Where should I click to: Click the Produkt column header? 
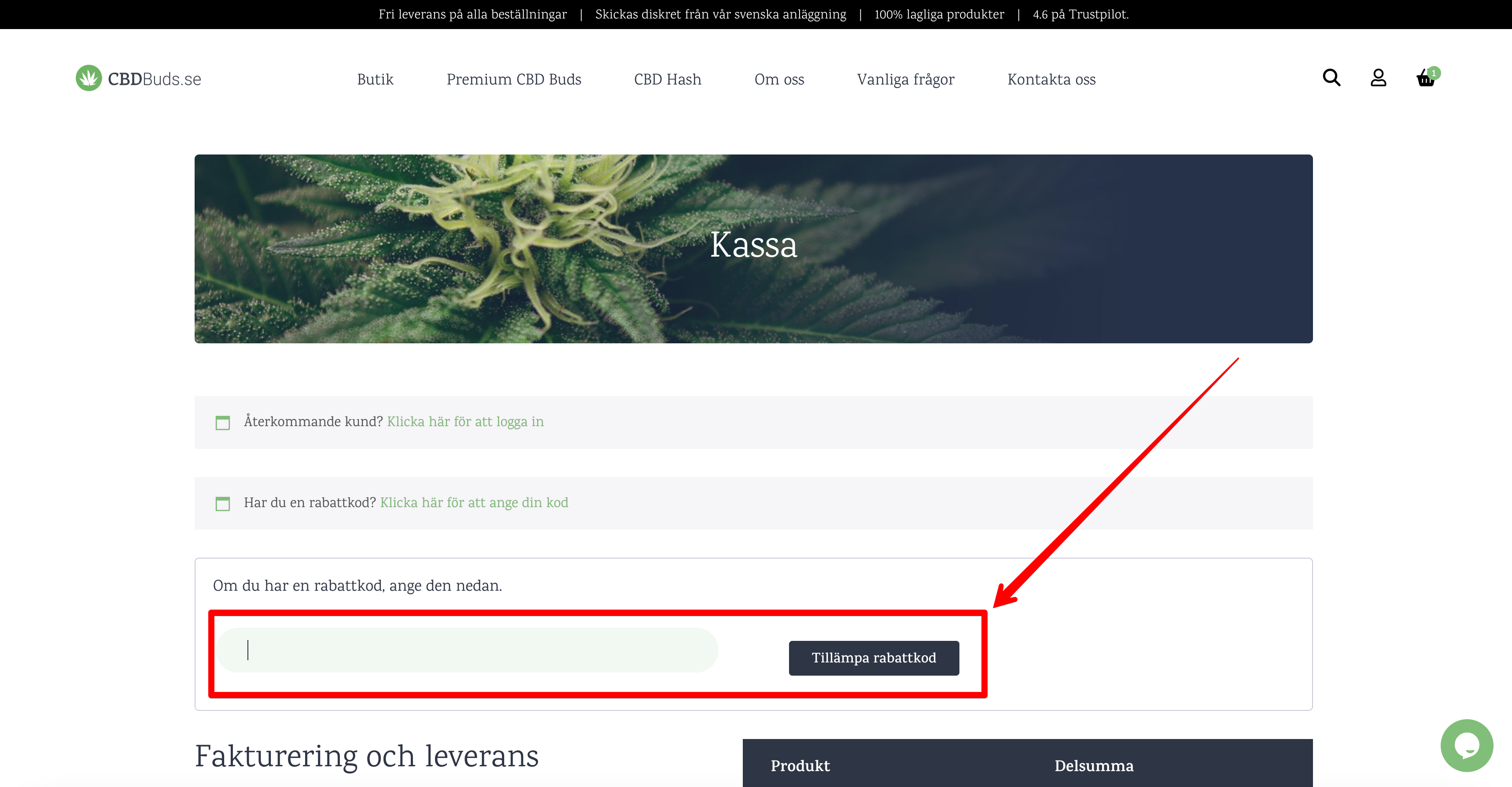click(x=800, y=766)
